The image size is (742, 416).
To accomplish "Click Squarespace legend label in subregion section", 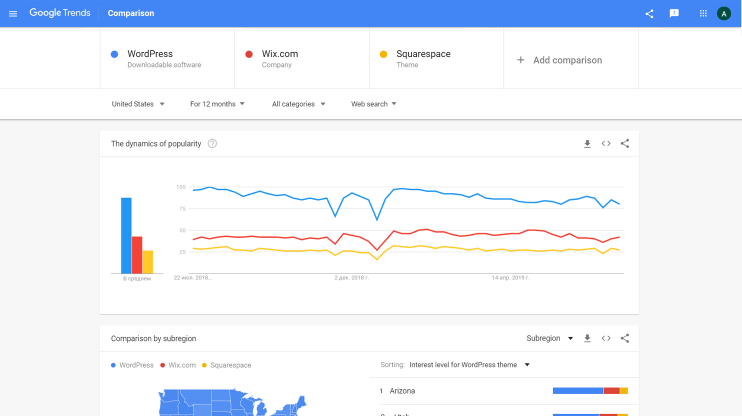I will click(230, 365).
